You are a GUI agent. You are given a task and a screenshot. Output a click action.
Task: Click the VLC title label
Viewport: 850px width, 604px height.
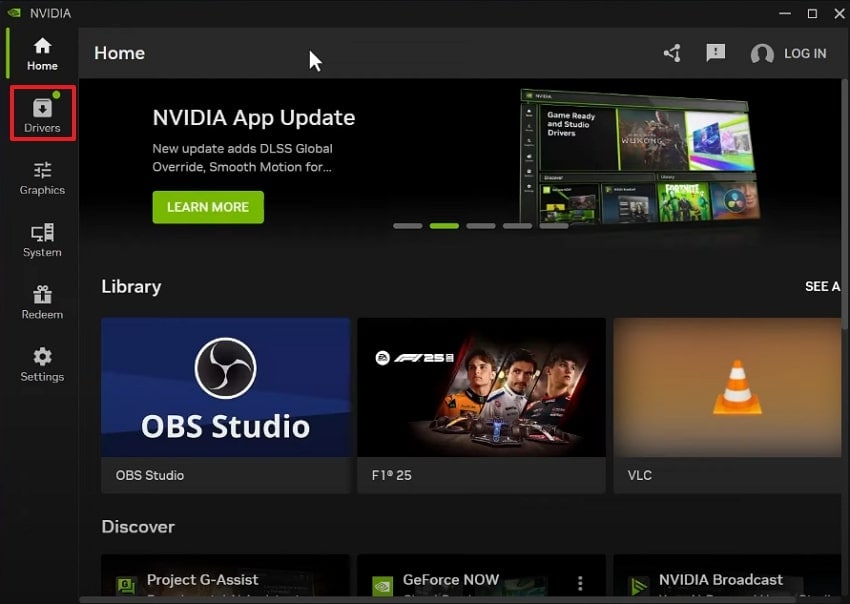(x=640, y=476)
